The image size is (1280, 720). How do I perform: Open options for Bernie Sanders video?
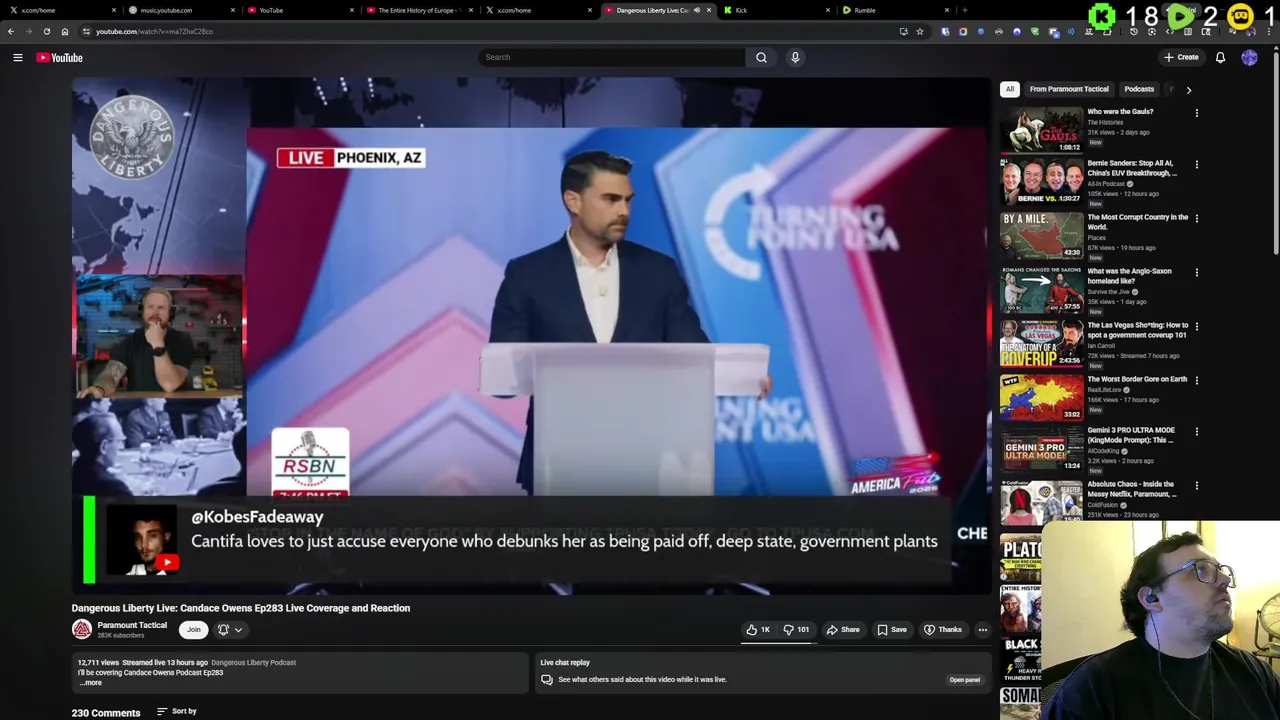(x=1196, y=165)
